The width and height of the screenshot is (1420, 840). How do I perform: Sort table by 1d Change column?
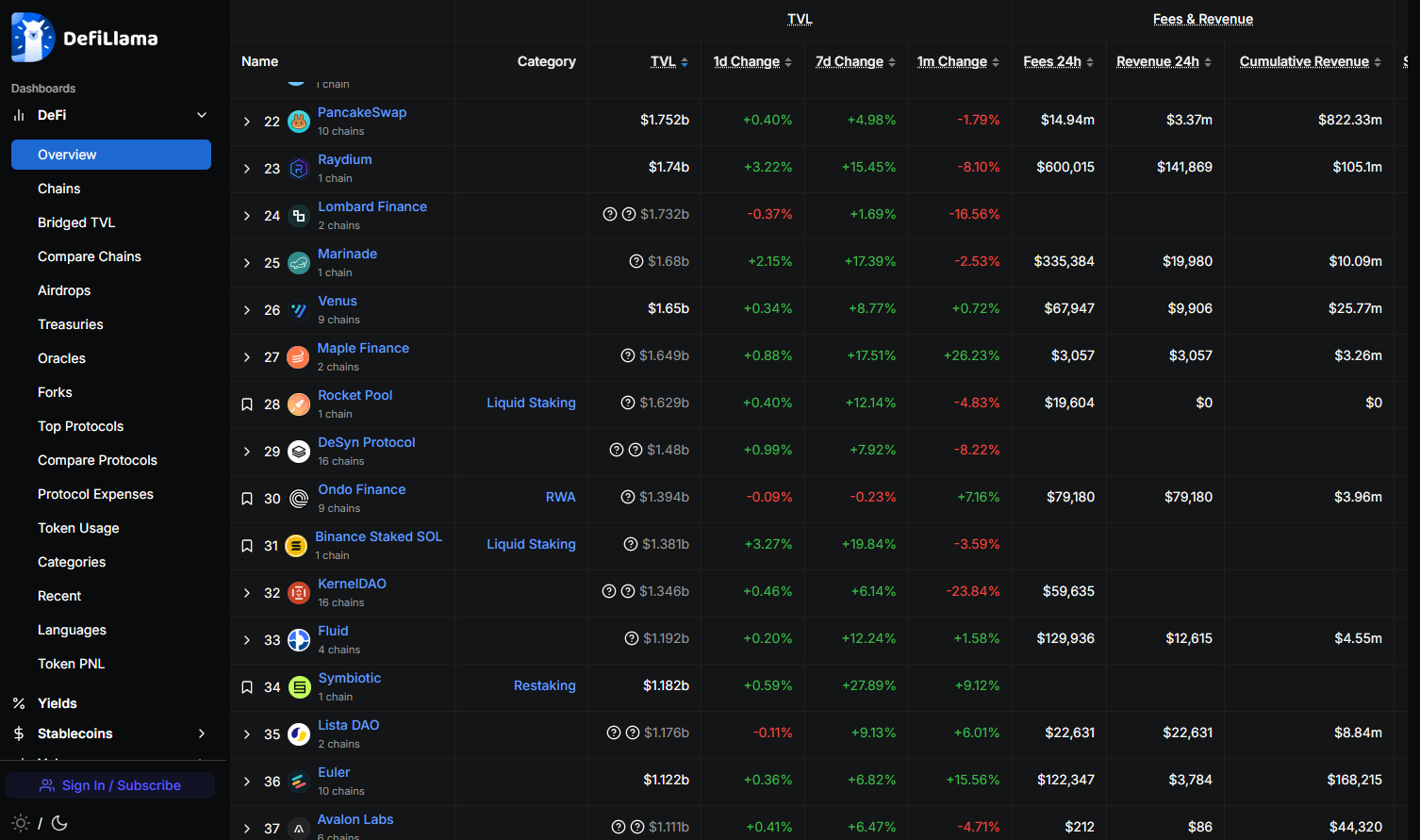click(x=752, y=61)
